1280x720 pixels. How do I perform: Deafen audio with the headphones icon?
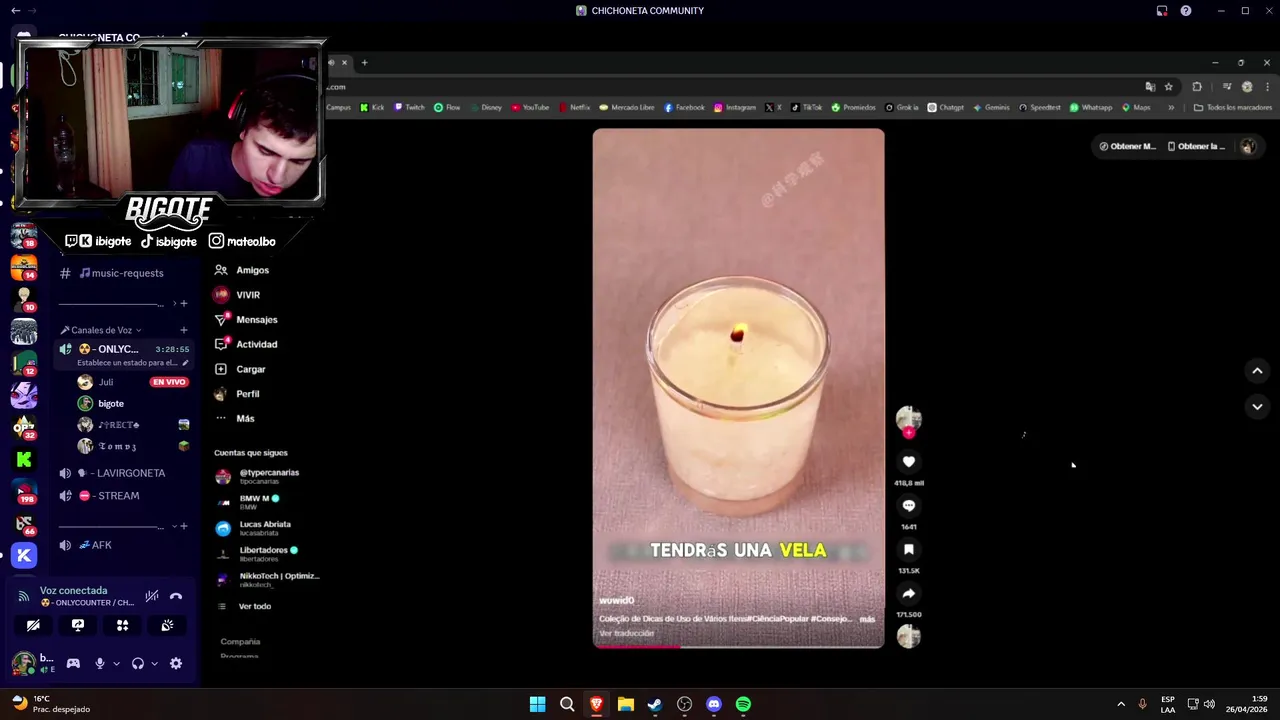click(138, 663)
